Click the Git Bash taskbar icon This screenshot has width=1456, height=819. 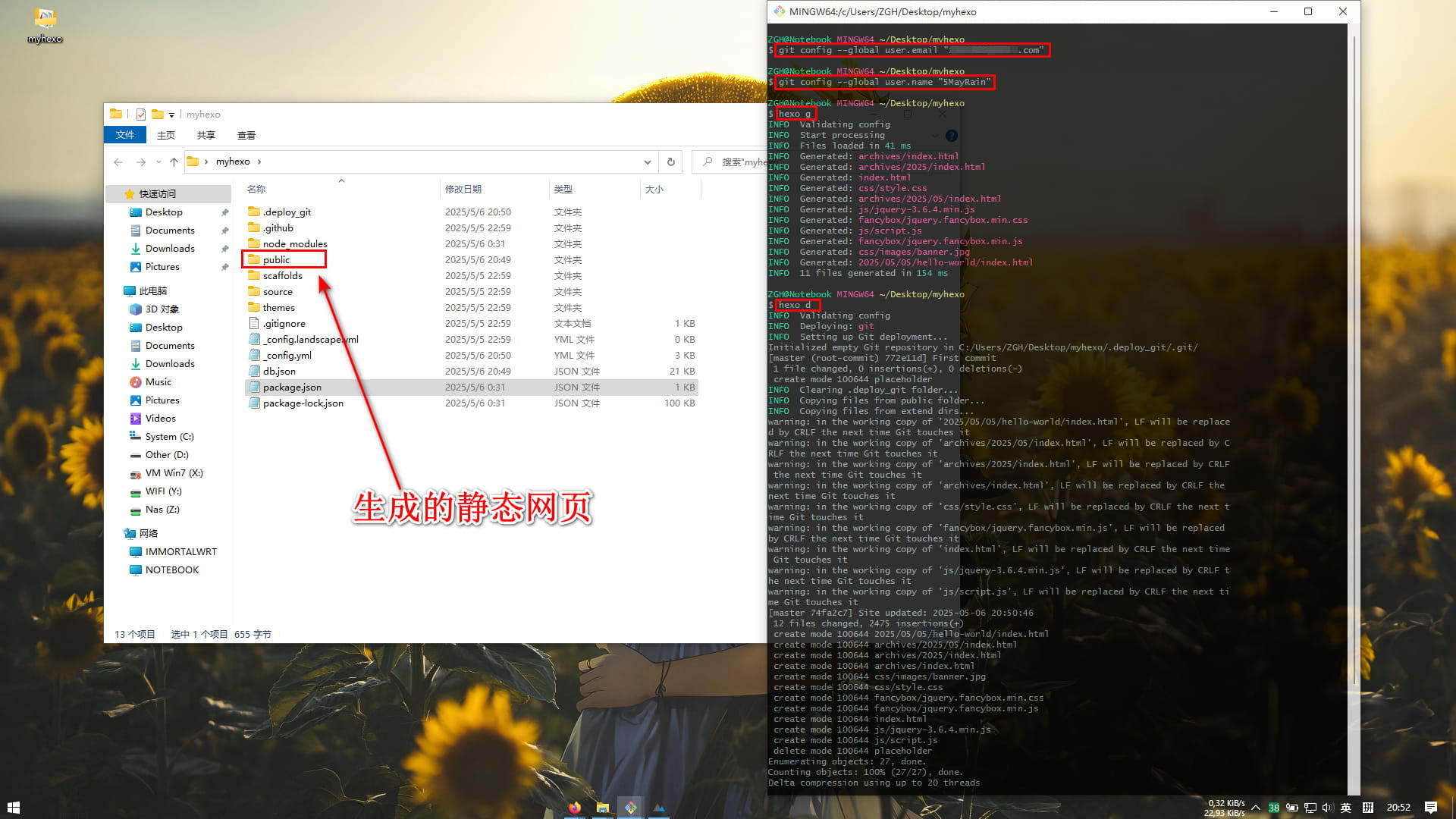(x=630, y=808)
